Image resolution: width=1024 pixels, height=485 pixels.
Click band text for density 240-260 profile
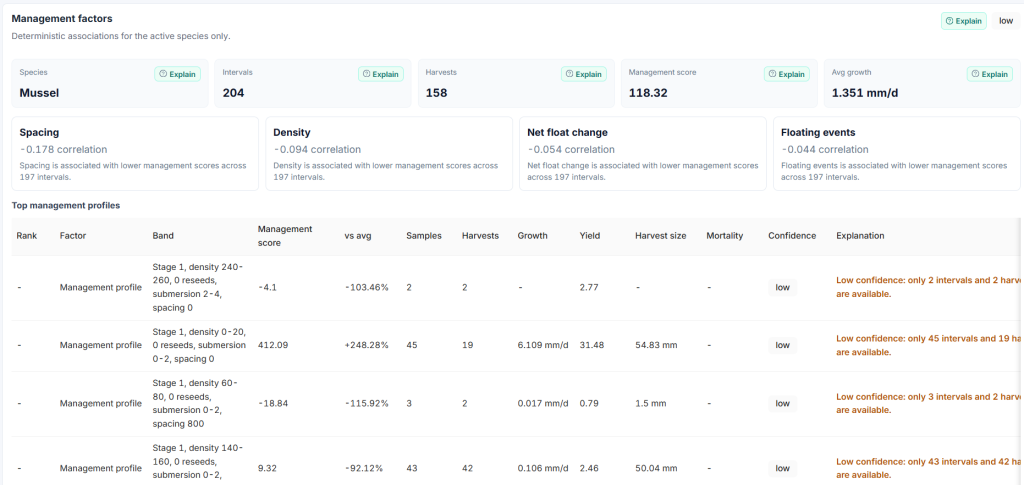click(198, 287)
